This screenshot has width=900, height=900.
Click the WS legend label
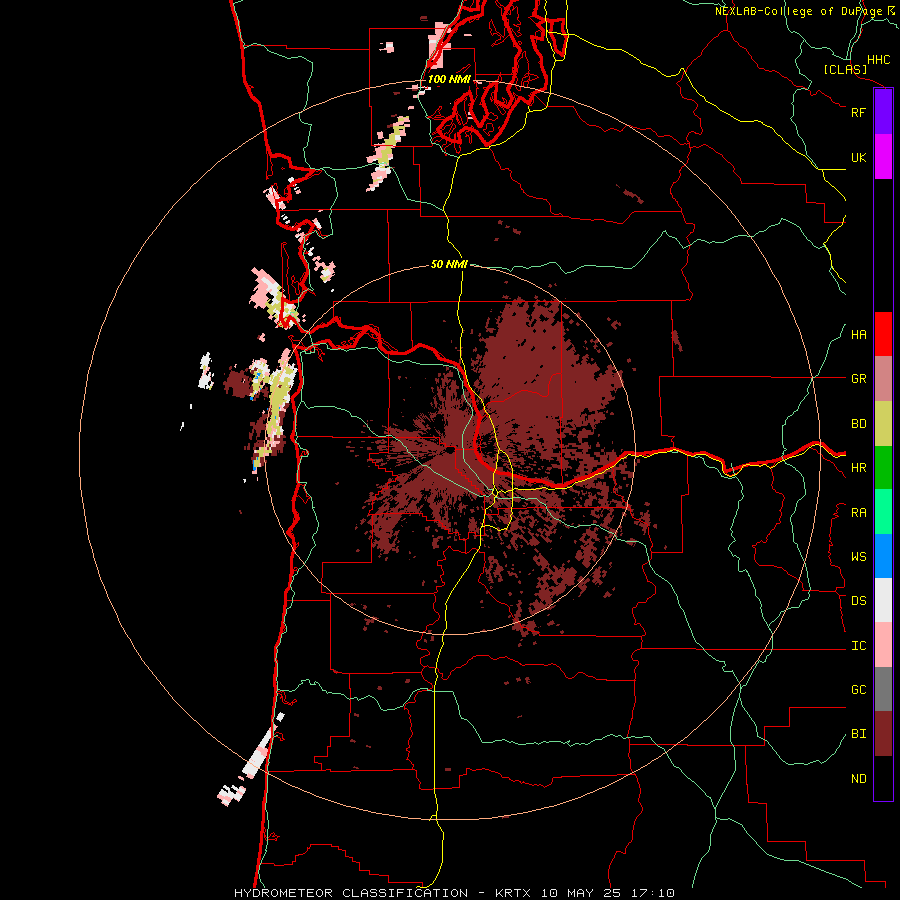[858, 557]
